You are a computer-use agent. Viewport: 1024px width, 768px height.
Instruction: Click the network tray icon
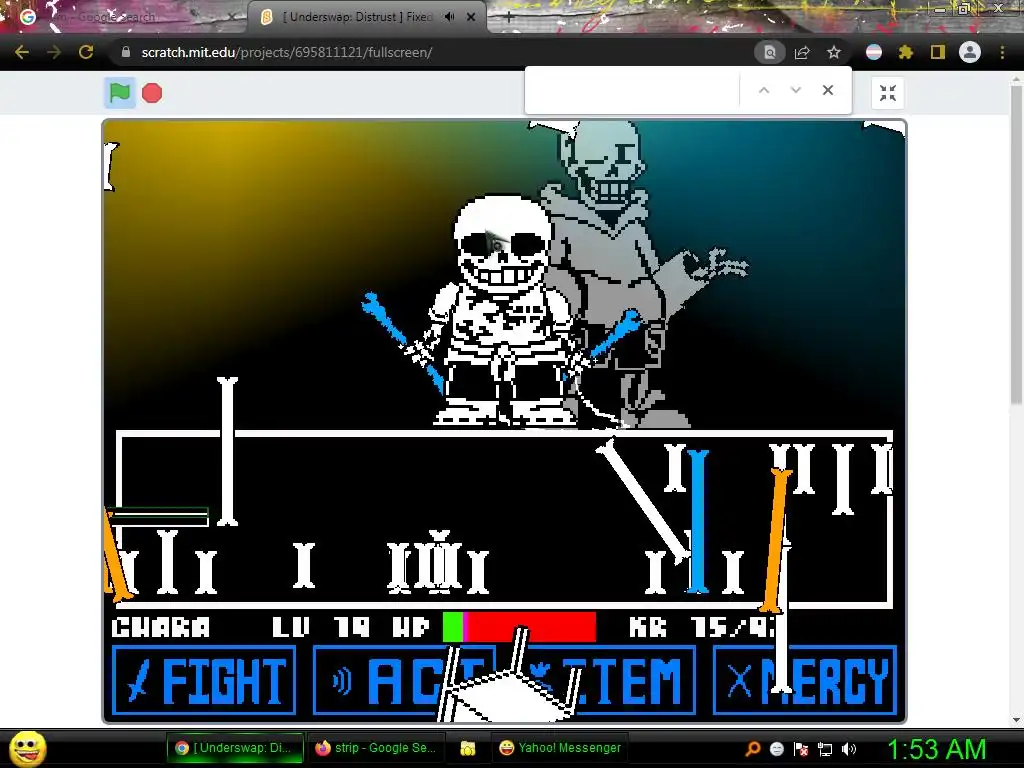pos(825,749)
